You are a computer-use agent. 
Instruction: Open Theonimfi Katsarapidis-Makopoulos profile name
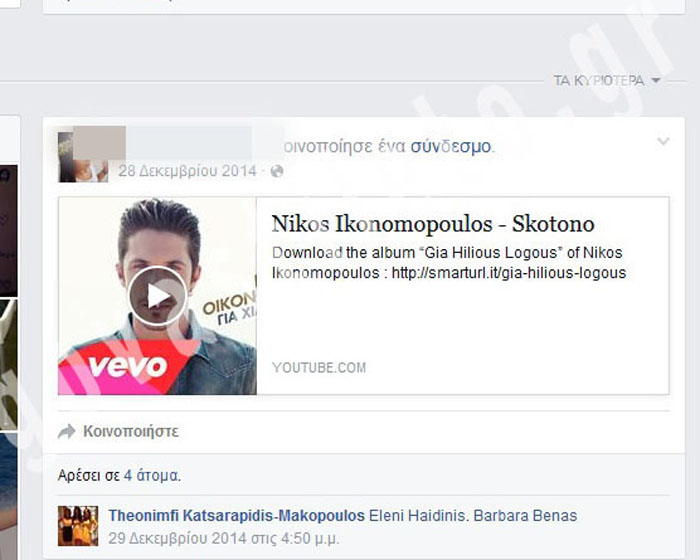click(236, 516)
